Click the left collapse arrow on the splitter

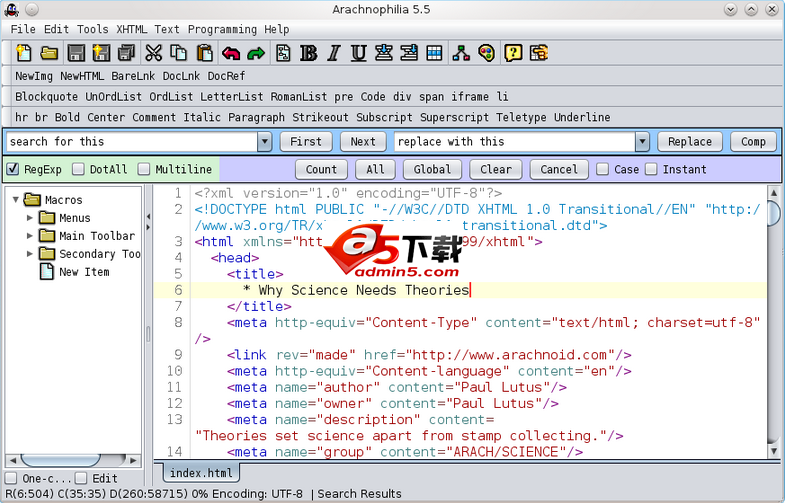point(148,217)
